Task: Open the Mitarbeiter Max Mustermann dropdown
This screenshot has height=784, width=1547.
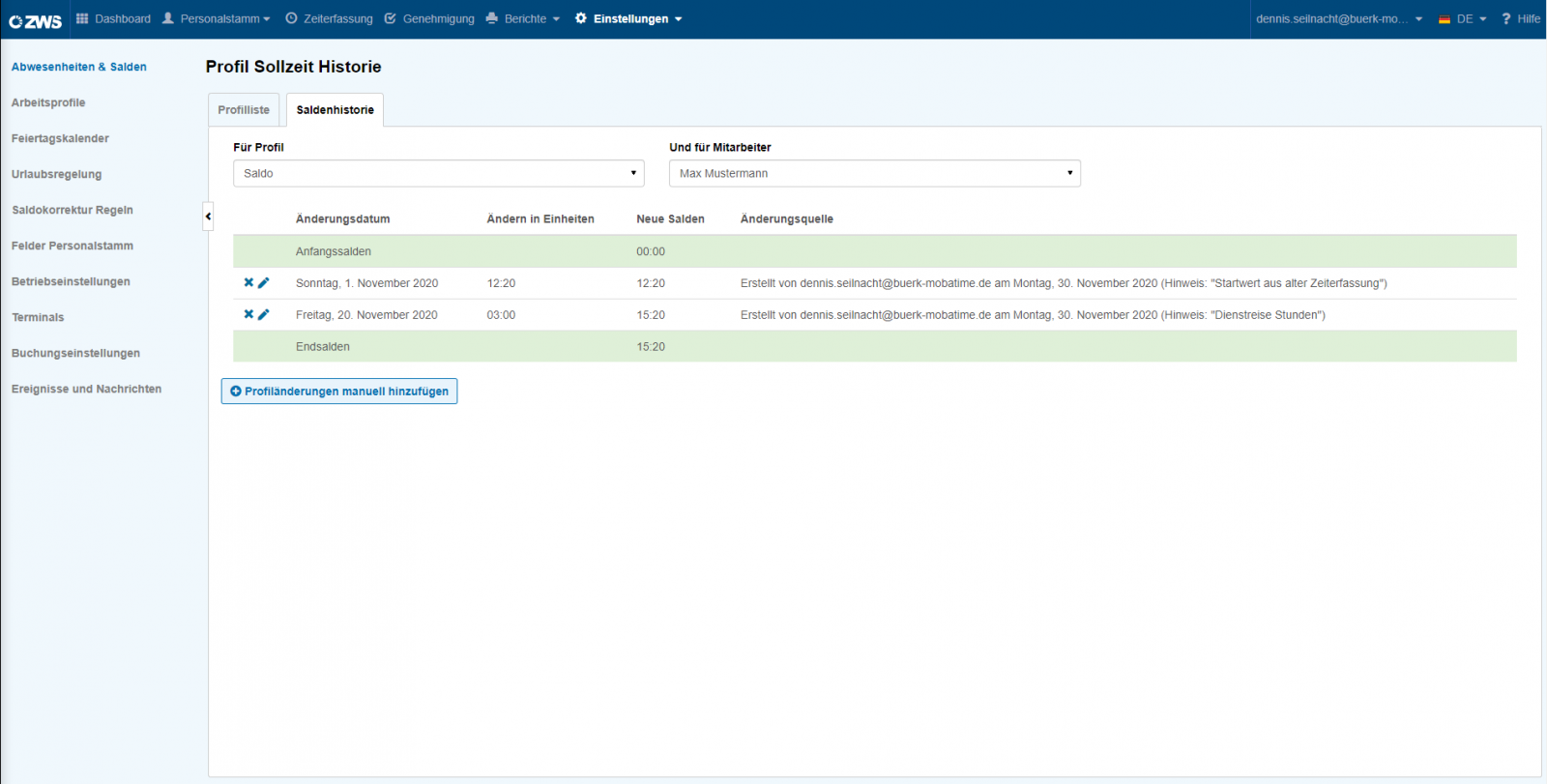Action: coord(875,173)
